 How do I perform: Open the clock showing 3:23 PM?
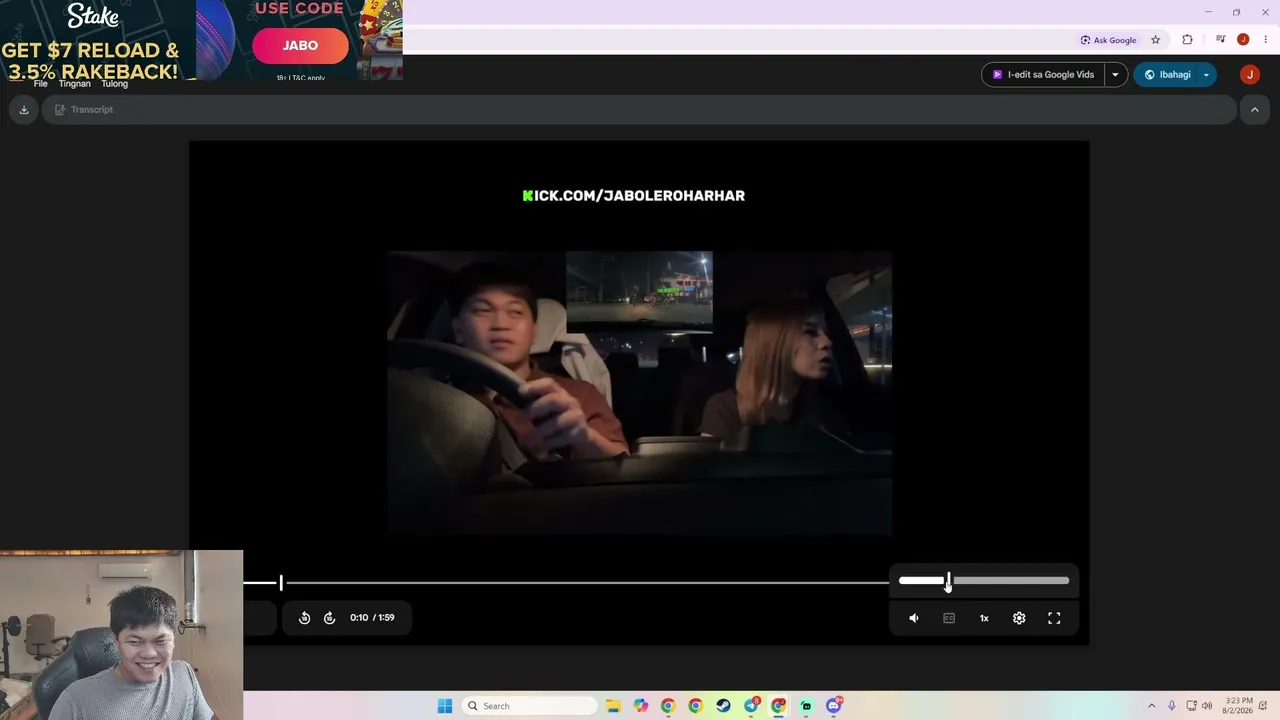[x=1237, y=706]
